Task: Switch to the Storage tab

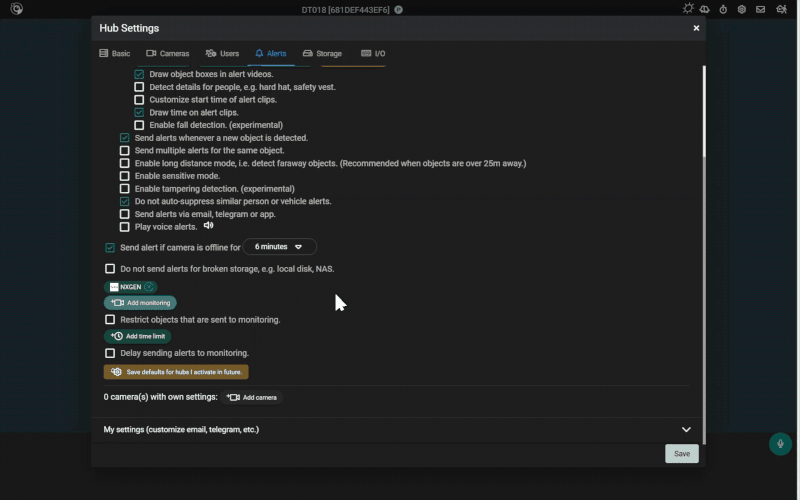Action: pos(322,53)
